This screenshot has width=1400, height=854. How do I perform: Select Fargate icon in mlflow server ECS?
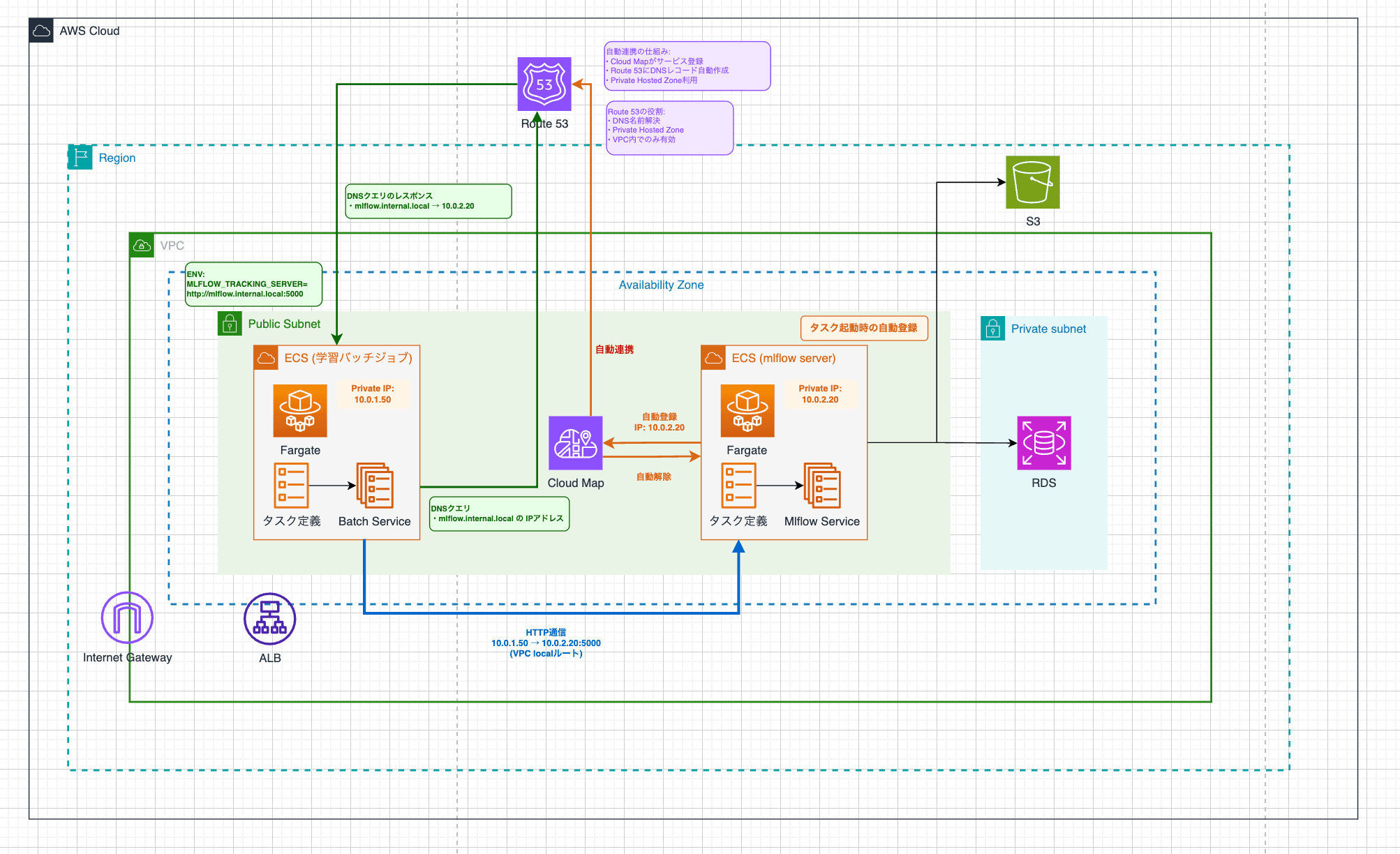point(747,411)
